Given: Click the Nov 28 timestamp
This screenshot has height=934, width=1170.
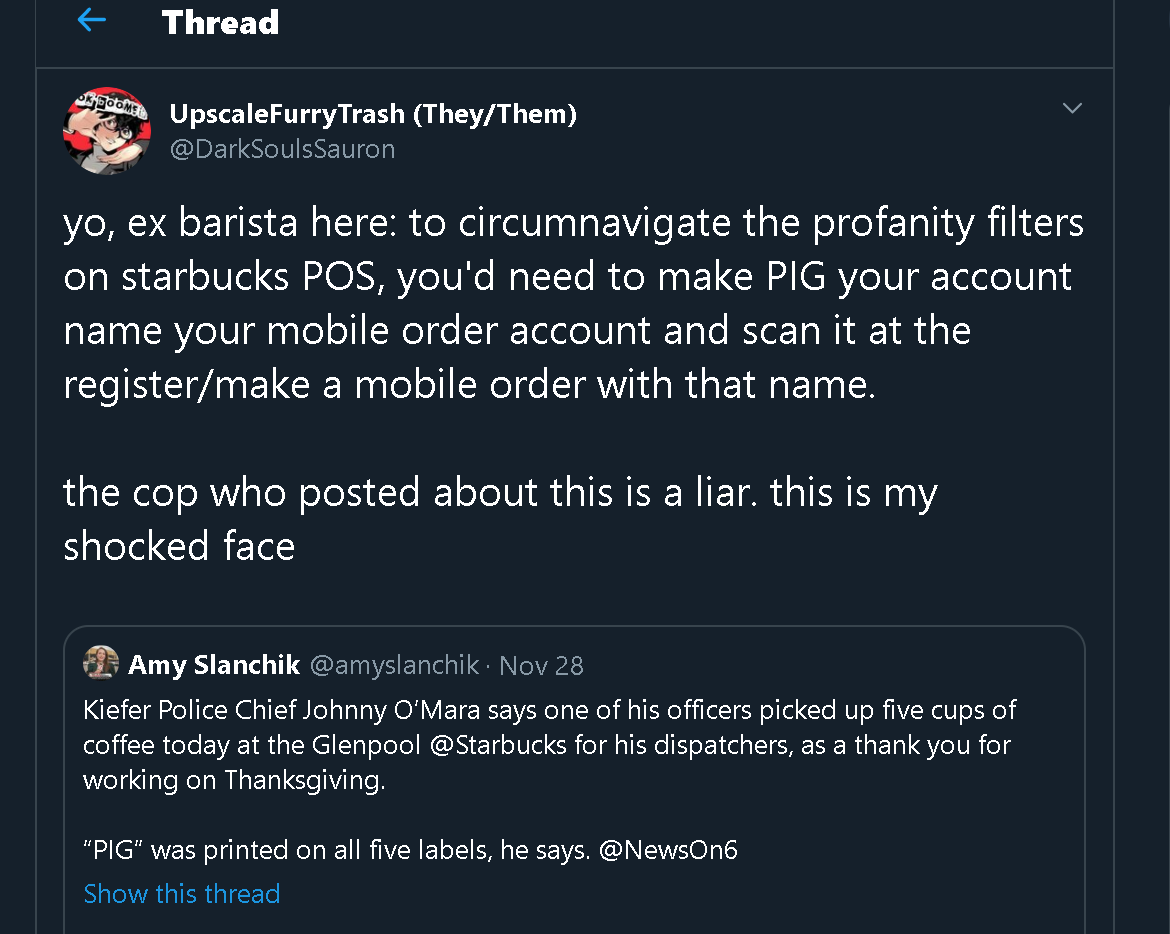Looking at the screenshot, I should [541, 665].
